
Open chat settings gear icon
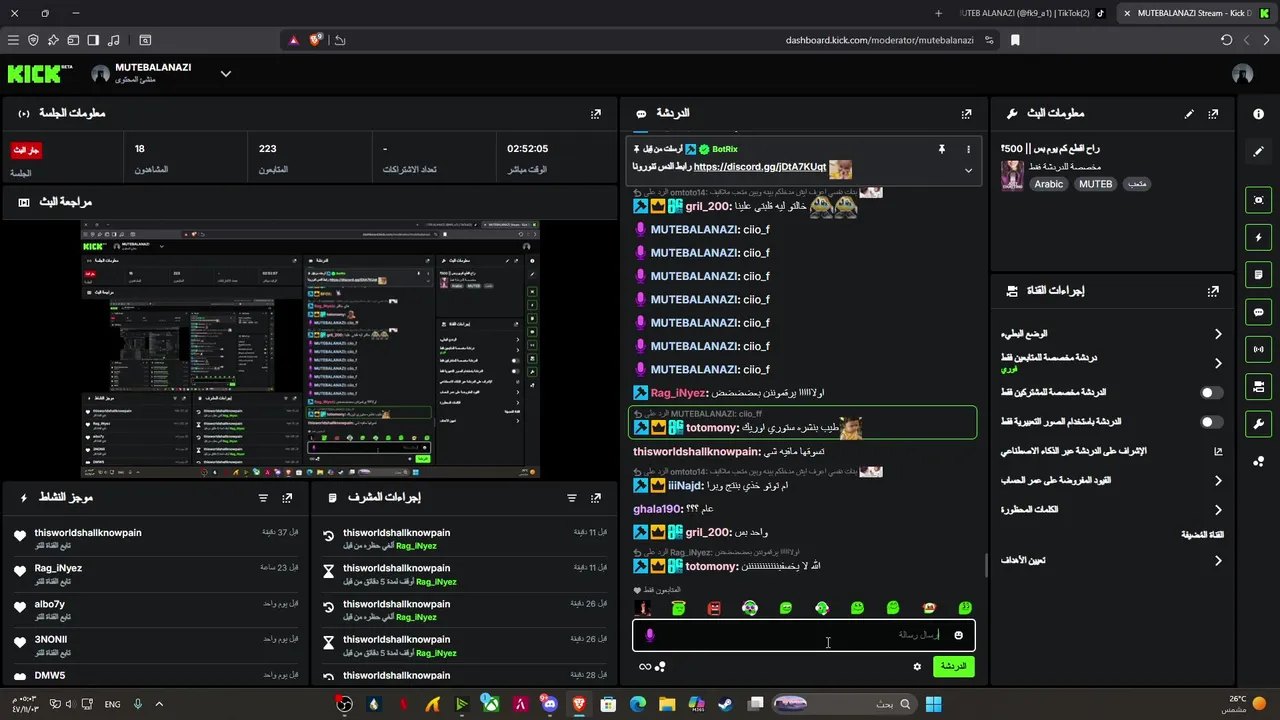(917, 666)
